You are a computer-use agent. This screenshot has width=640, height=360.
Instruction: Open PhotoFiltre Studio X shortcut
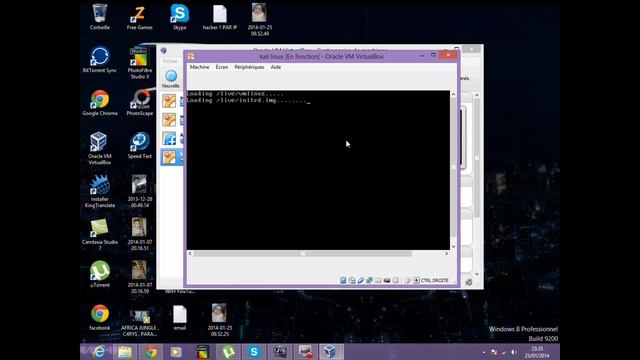(x=140, y=63)
